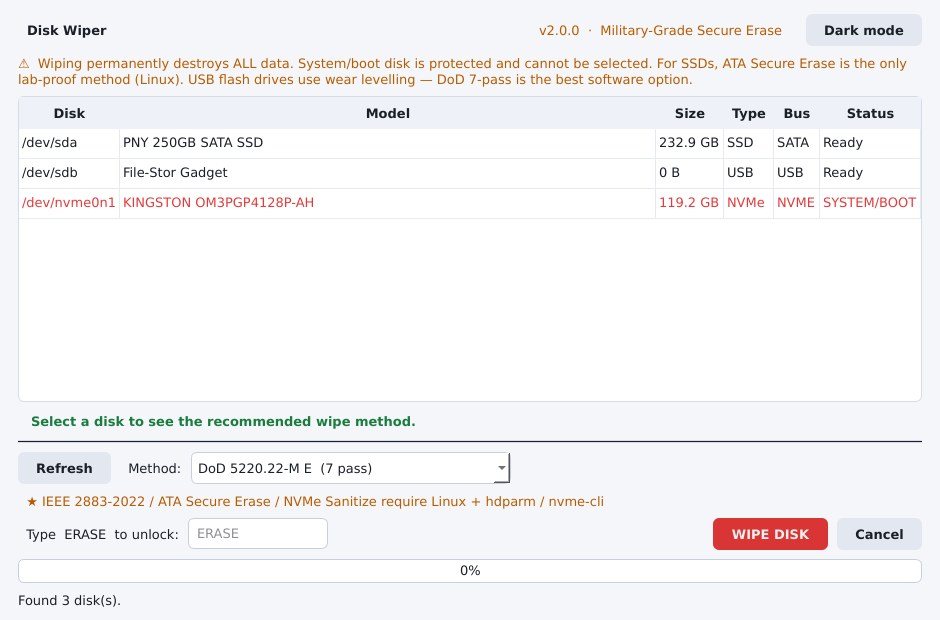Click the recommended wipe method hint text
This screenshot has width=940, height=620.
point(223,422)
